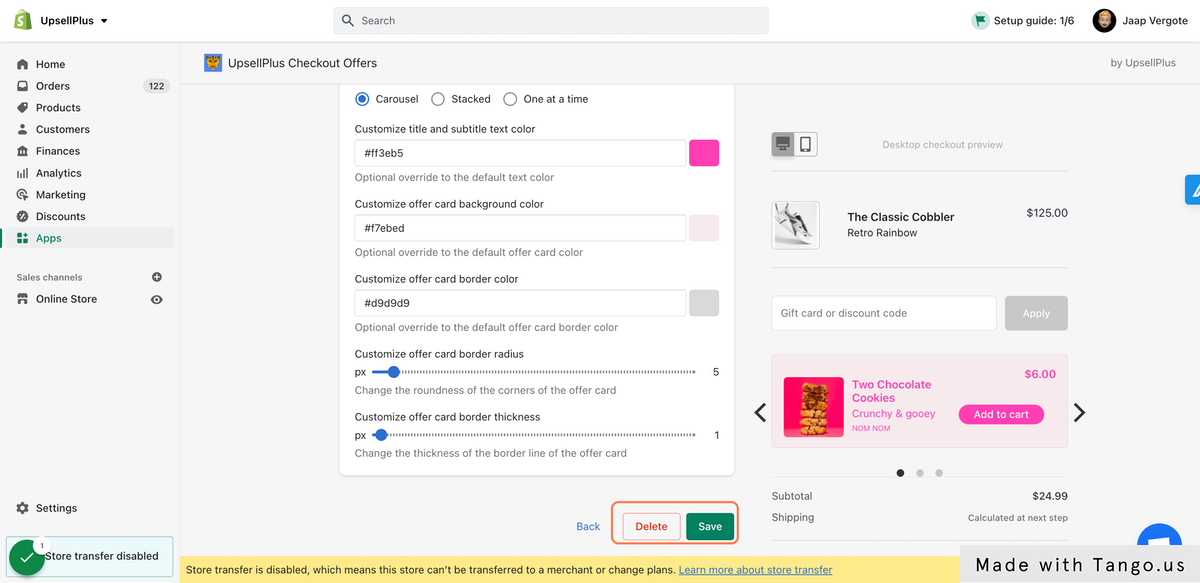Edit the title text color field #ff3eb5

tap(520, 153)
